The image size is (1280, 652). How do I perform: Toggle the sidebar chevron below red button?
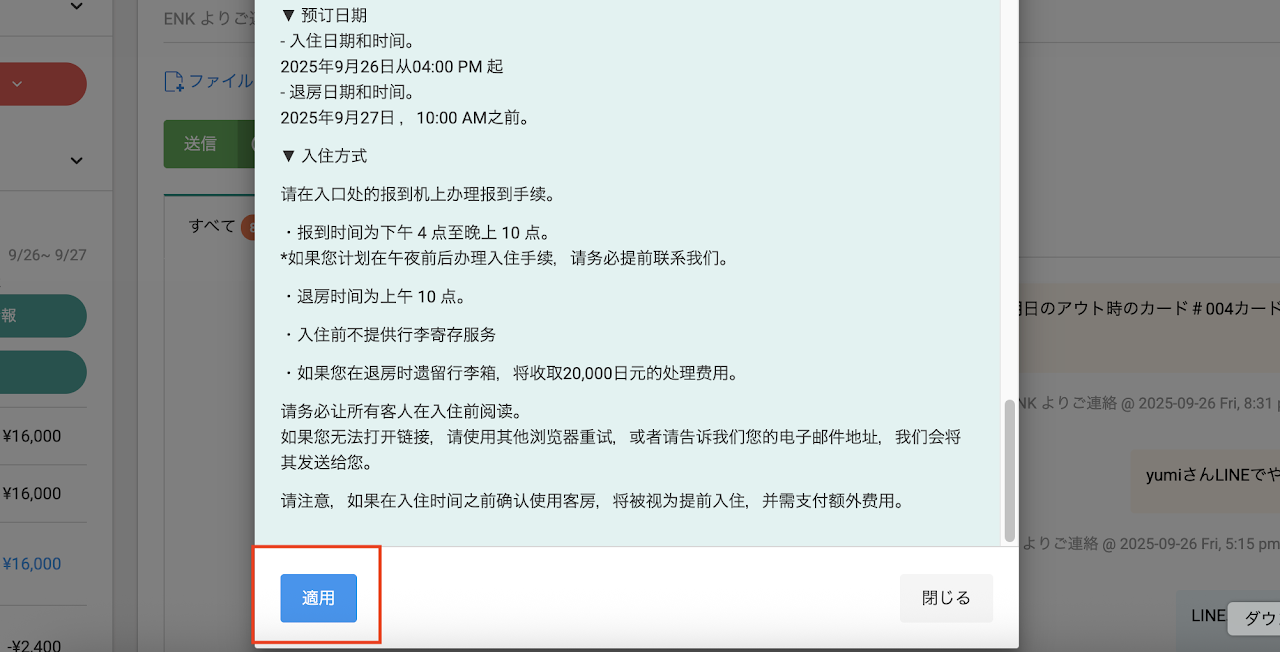pos(78,160)
